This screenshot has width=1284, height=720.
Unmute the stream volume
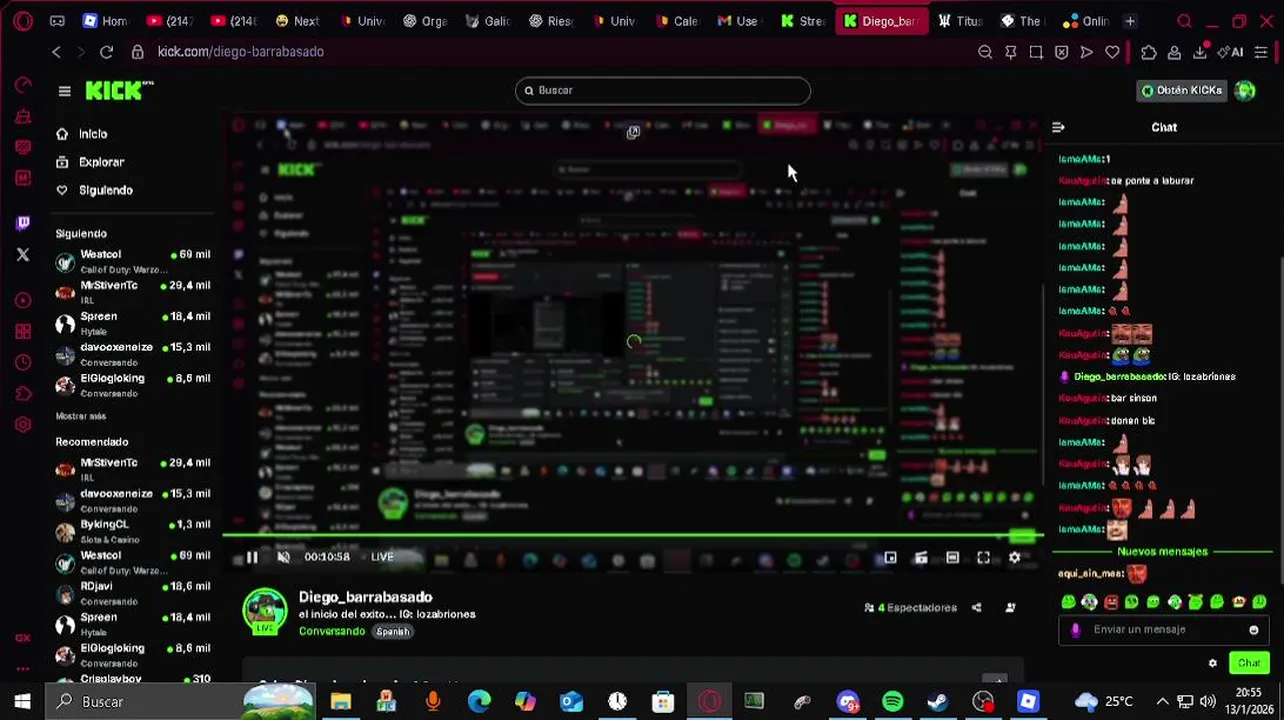point(283,557)
